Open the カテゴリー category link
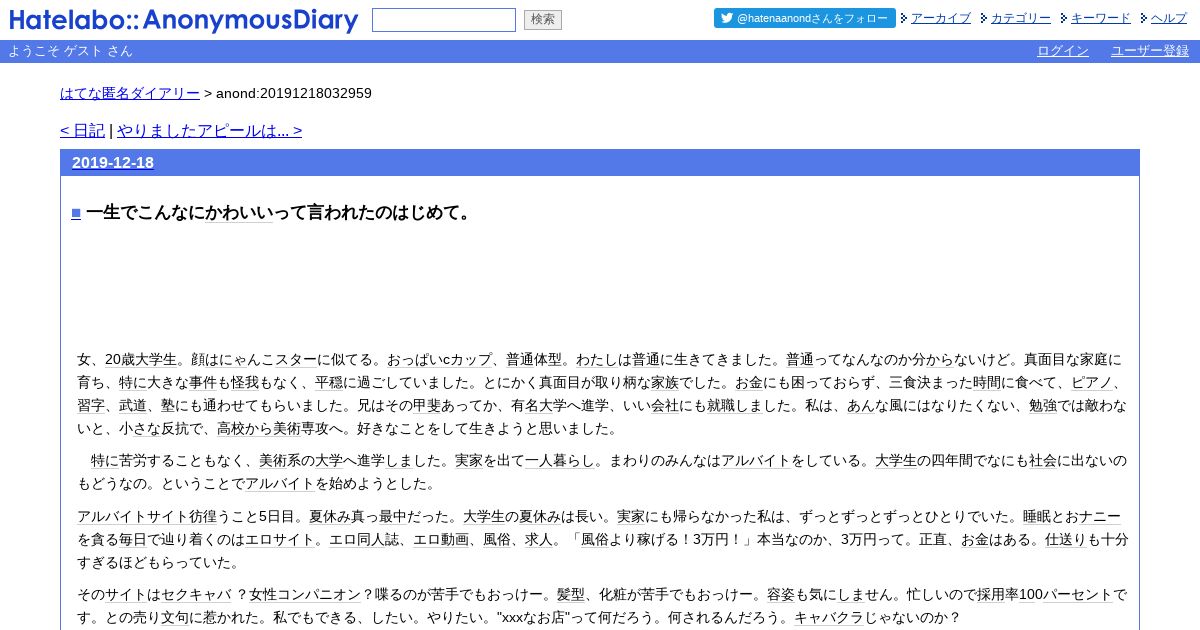 (x=1021, y=18)
